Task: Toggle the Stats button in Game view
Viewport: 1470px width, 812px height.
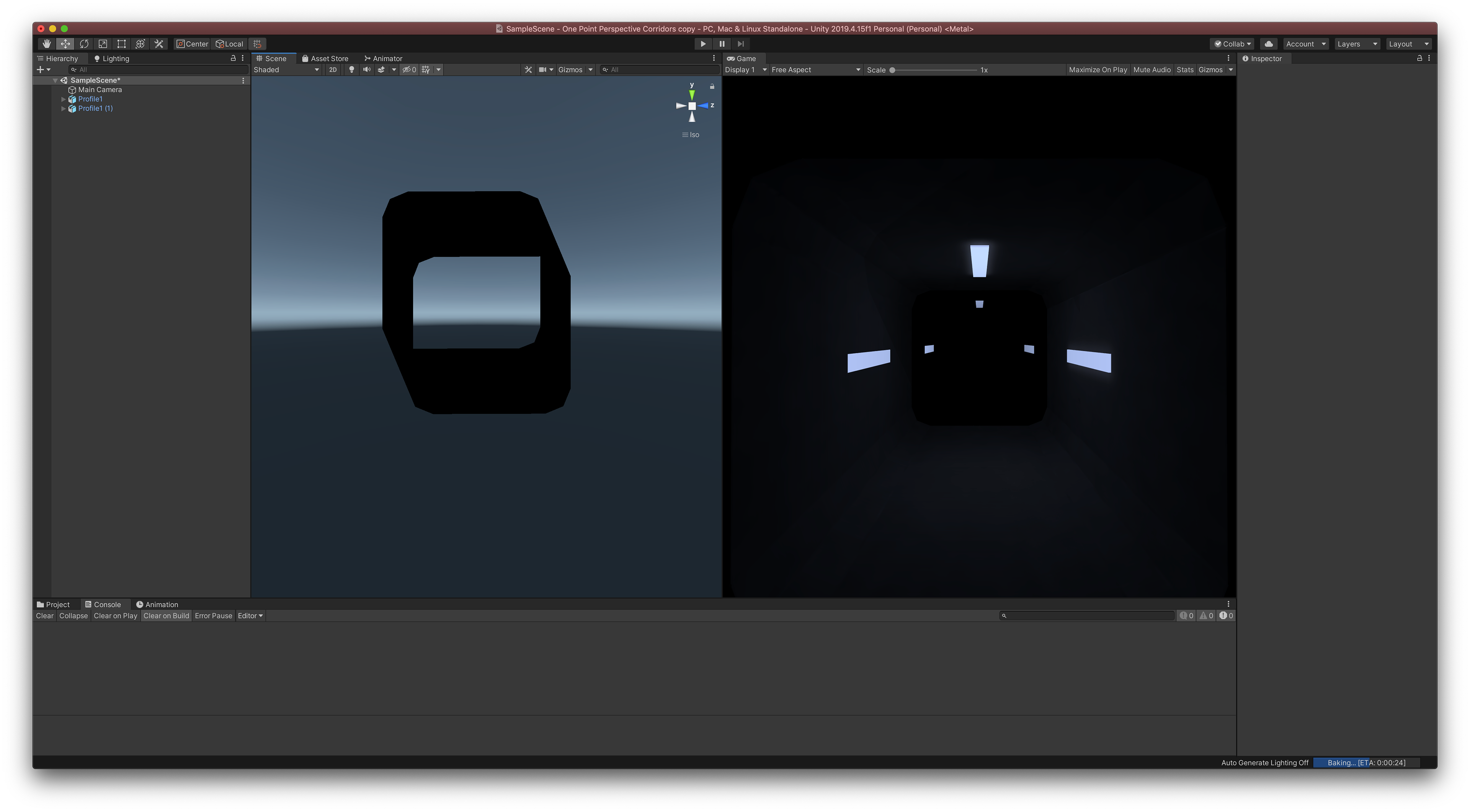Action: tap(1185, 70)
